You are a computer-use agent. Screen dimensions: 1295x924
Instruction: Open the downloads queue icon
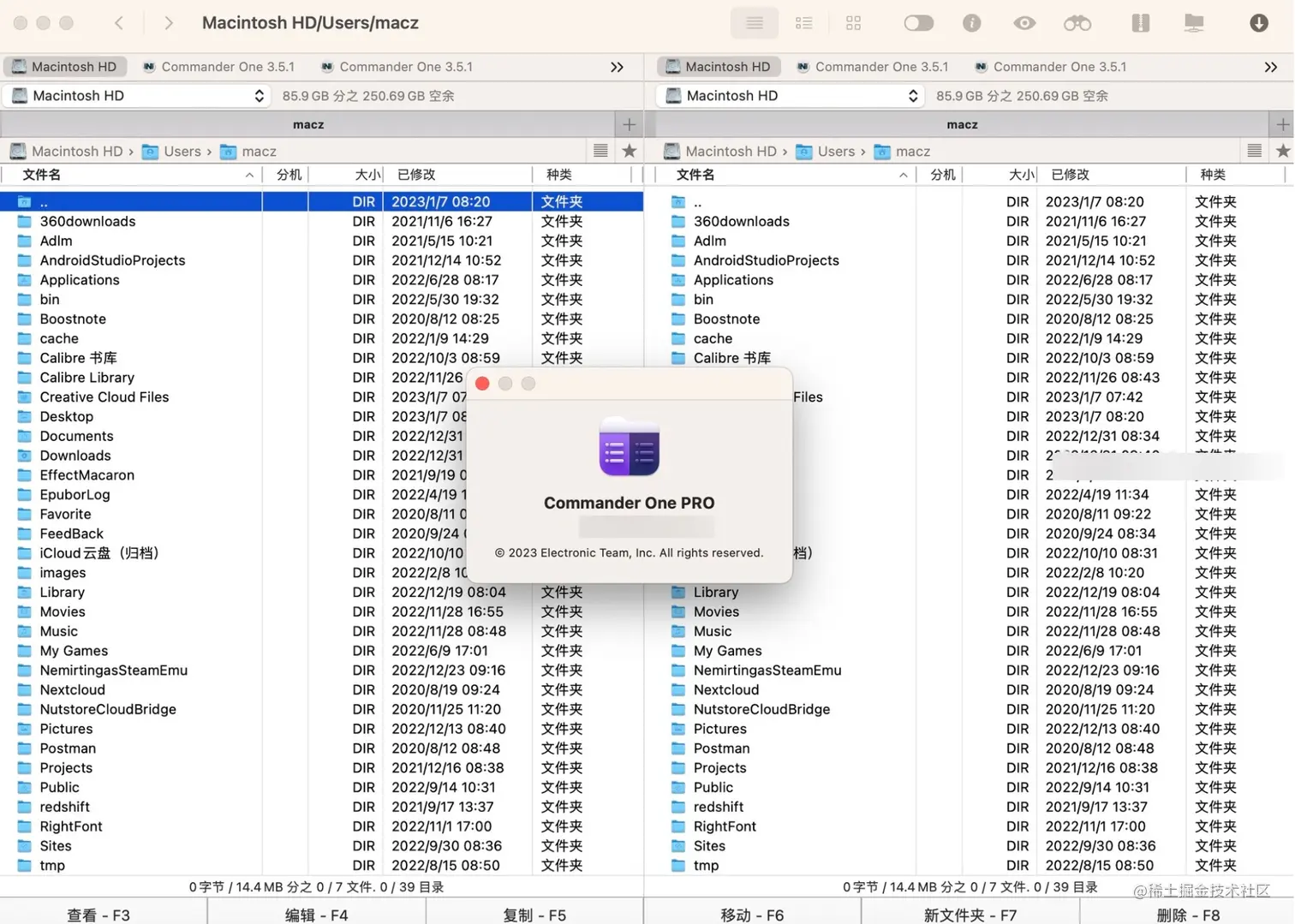tap(1258, 23)
